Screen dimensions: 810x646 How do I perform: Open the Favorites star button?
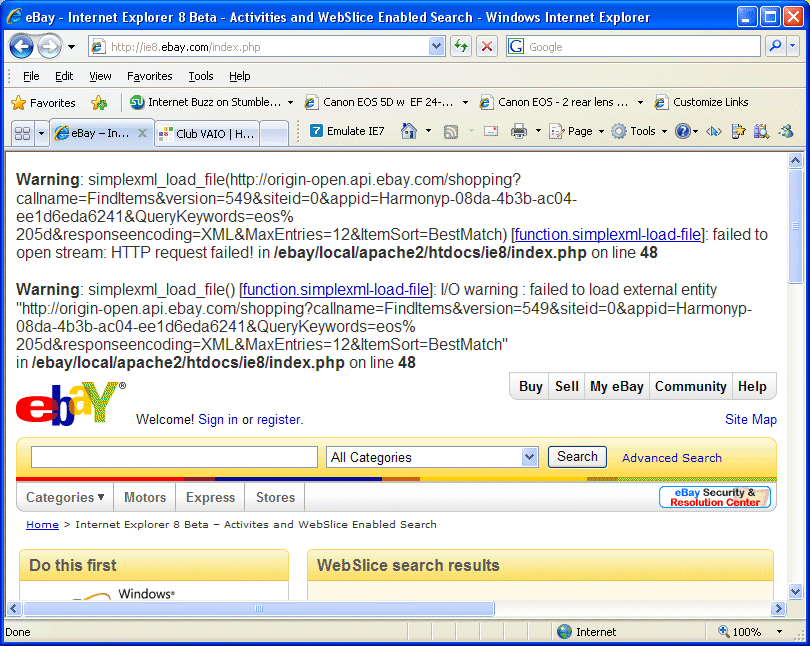(x=43, y=103)
